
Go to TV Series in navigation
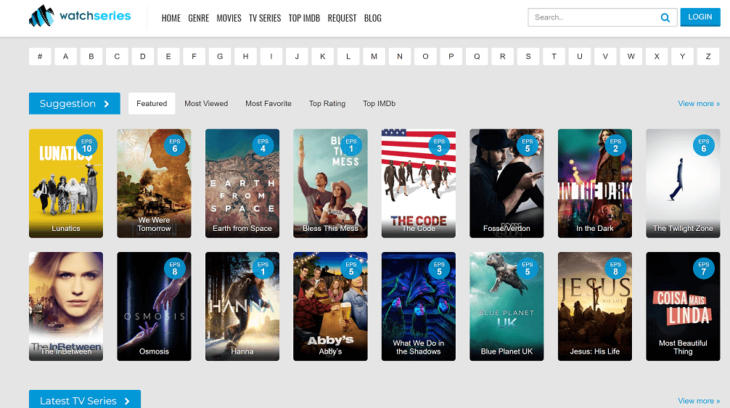point(265,17)
